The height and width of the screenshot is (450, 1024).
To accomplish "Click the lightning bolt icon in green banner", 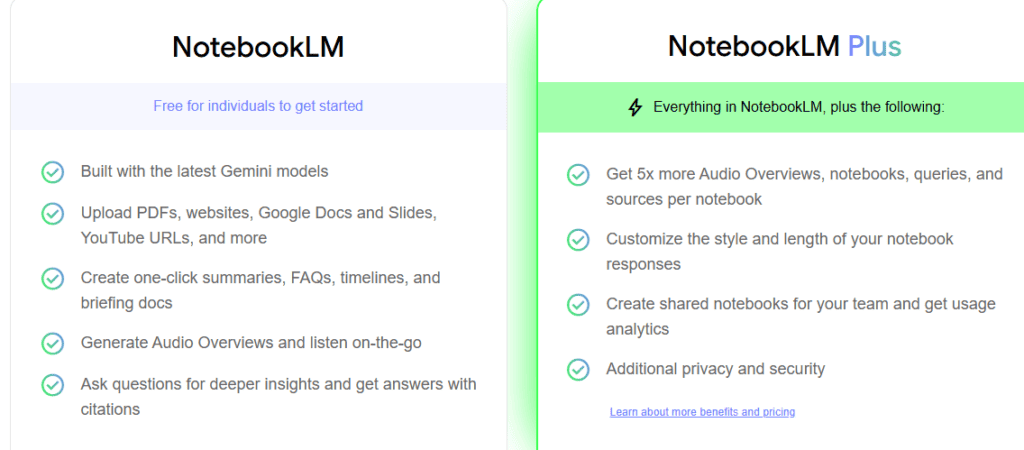I will pos(635,108).
